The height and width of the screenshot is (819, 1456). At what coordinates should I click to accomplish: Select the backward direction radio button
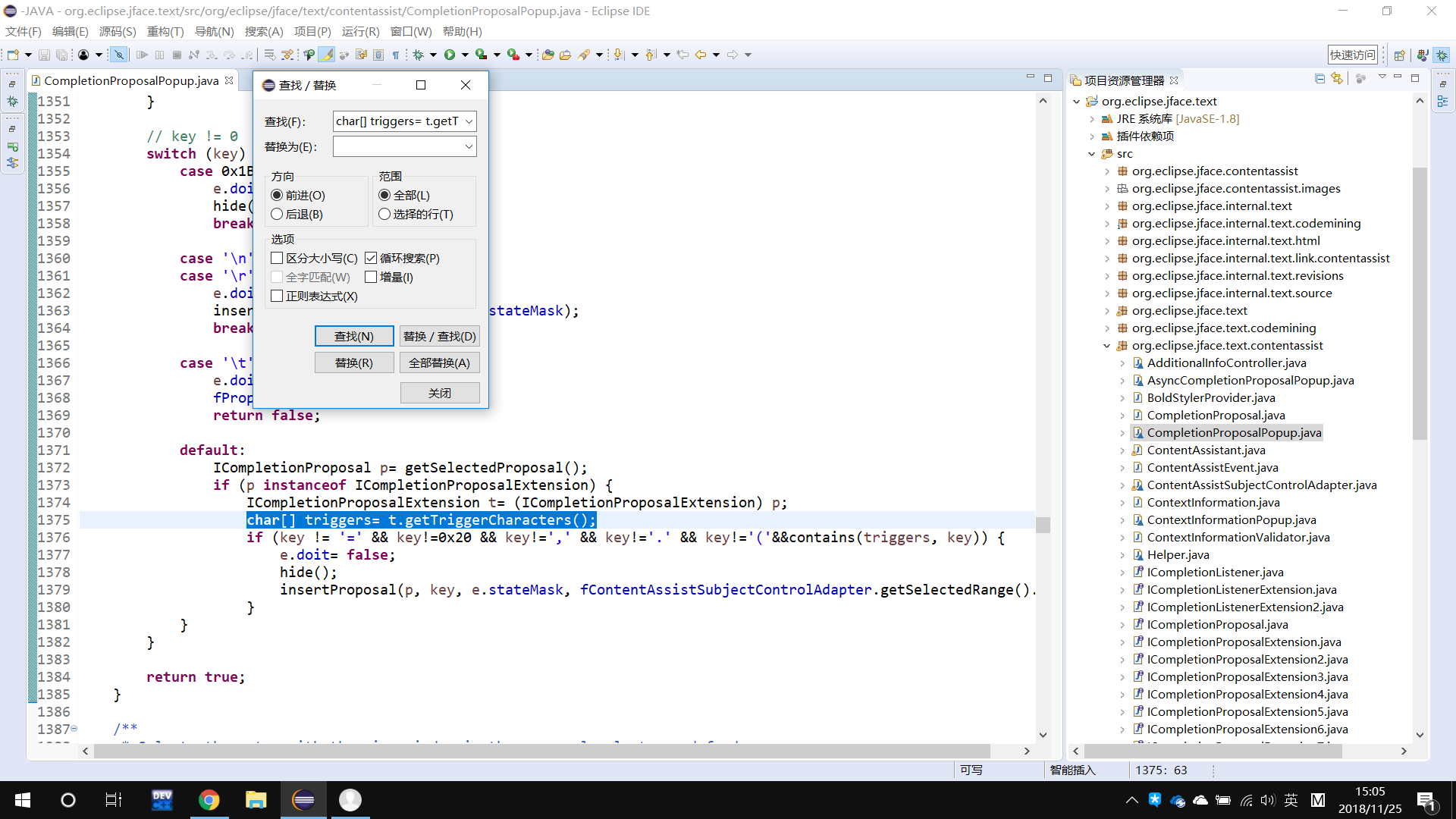(277, 215)
